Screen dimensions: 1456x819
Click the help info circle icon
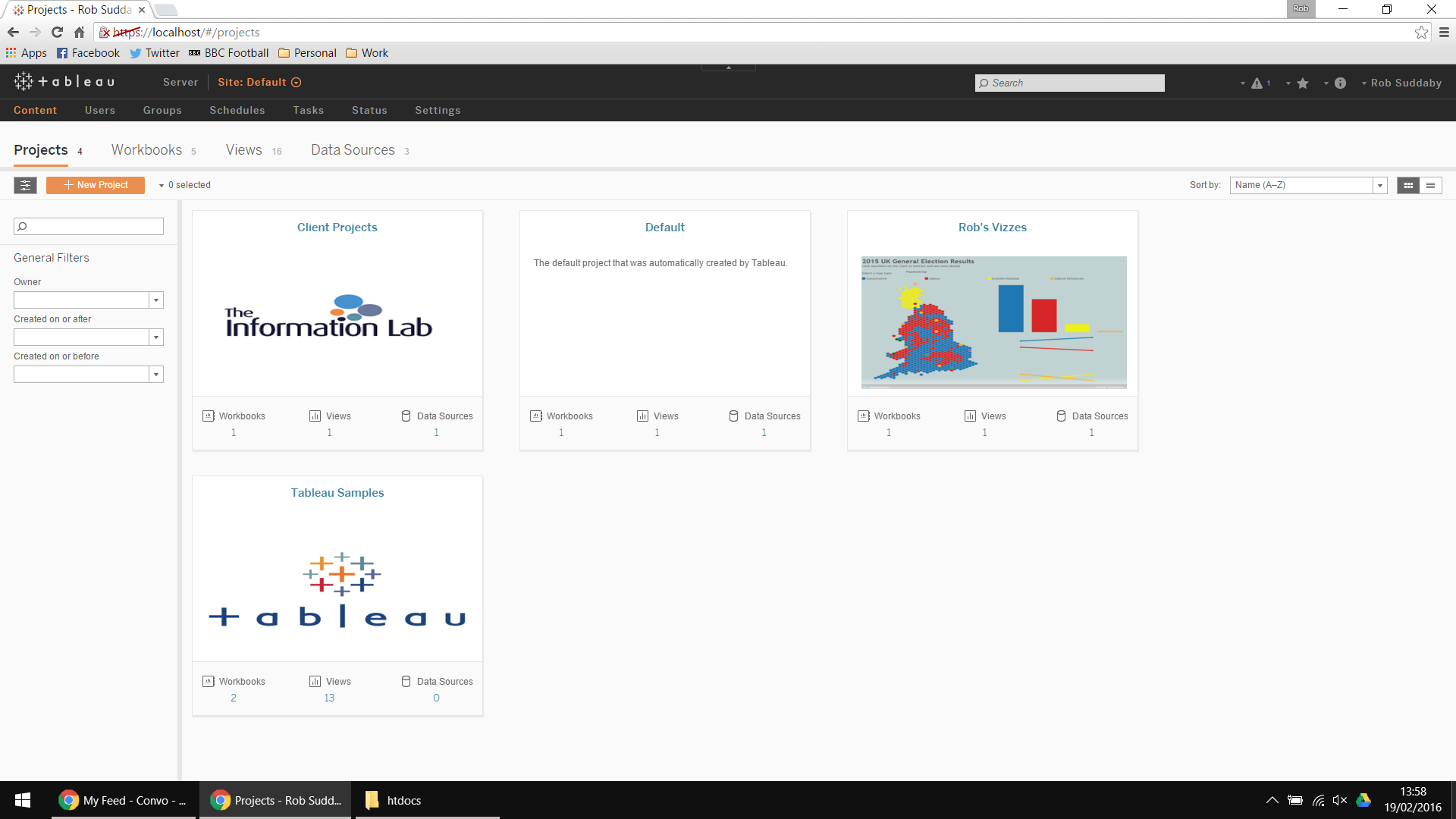tap(1340, 83)
